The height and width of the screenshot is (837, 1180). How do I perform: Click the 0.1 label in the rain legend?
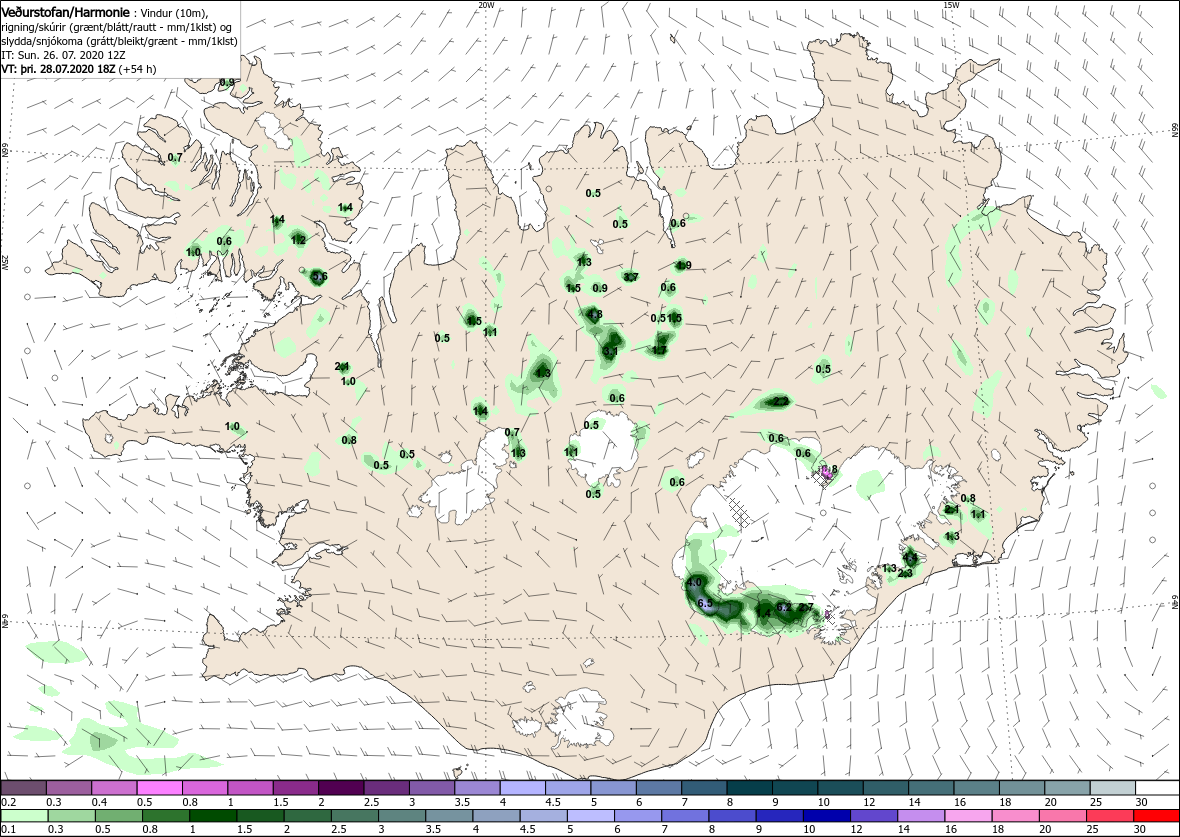tap(9, 829)
